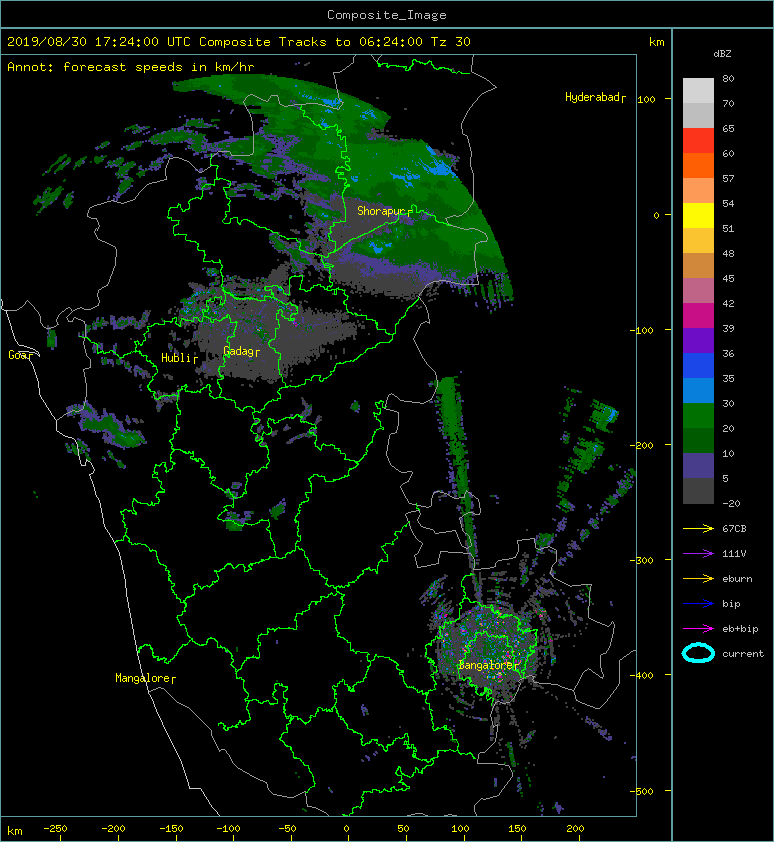The image size is (774, 842).
Task: Click the 'current' legend label
Action: tap(743, 654)
